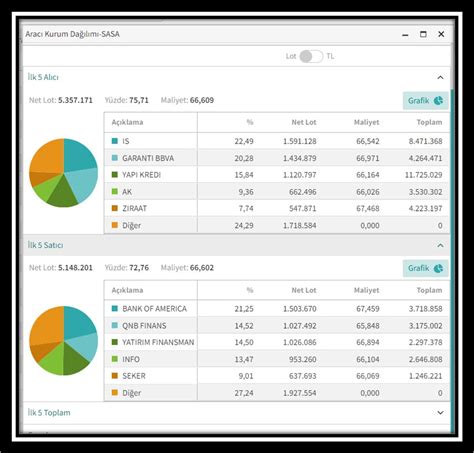Click buyers Yüzde value 75,71
474x453 pixels.
pyautogui.click(x=139, y=100)
